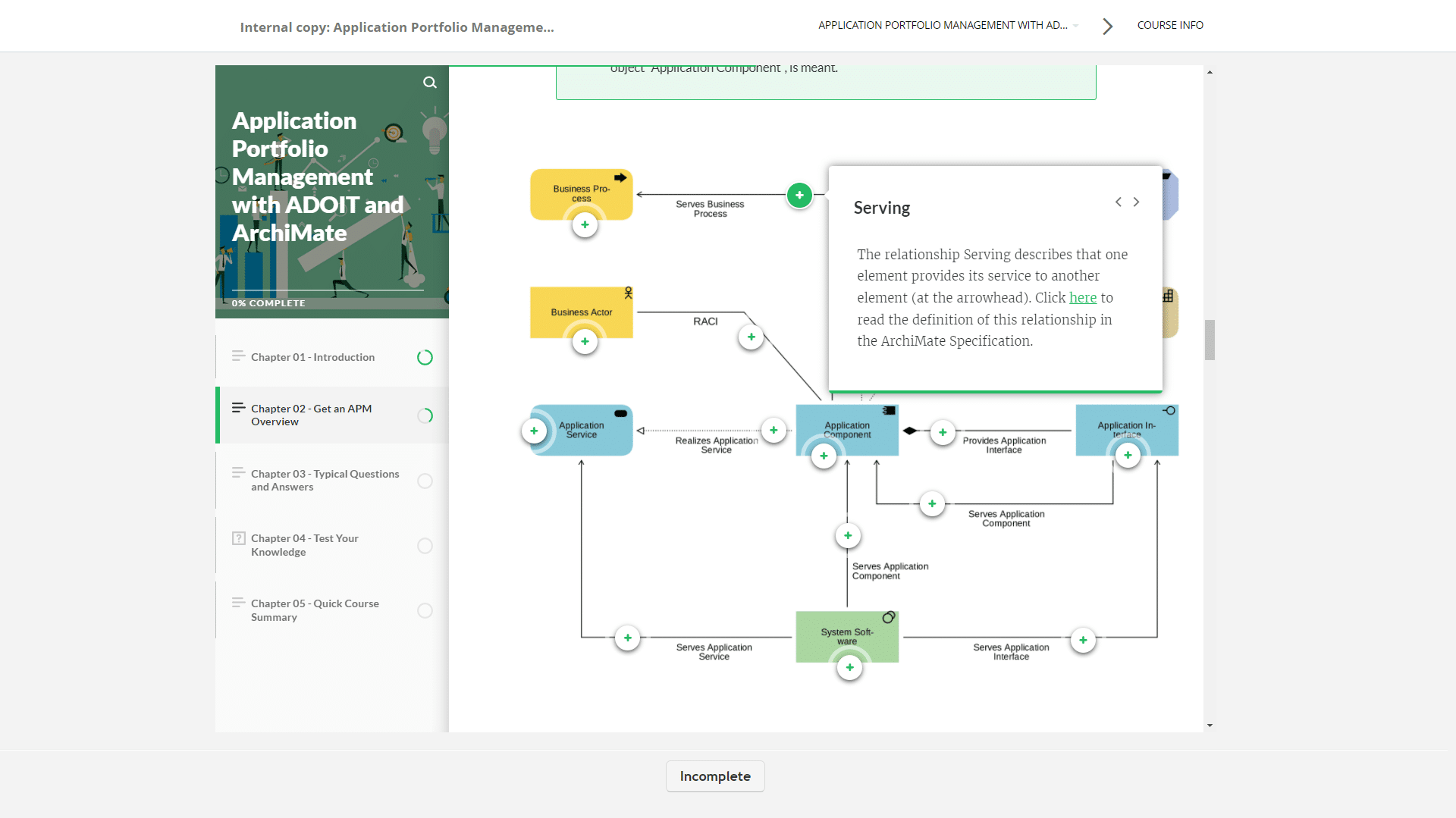Go to previous popup with left chevron
The image size is (1456, 818).
coord(1118,202)
